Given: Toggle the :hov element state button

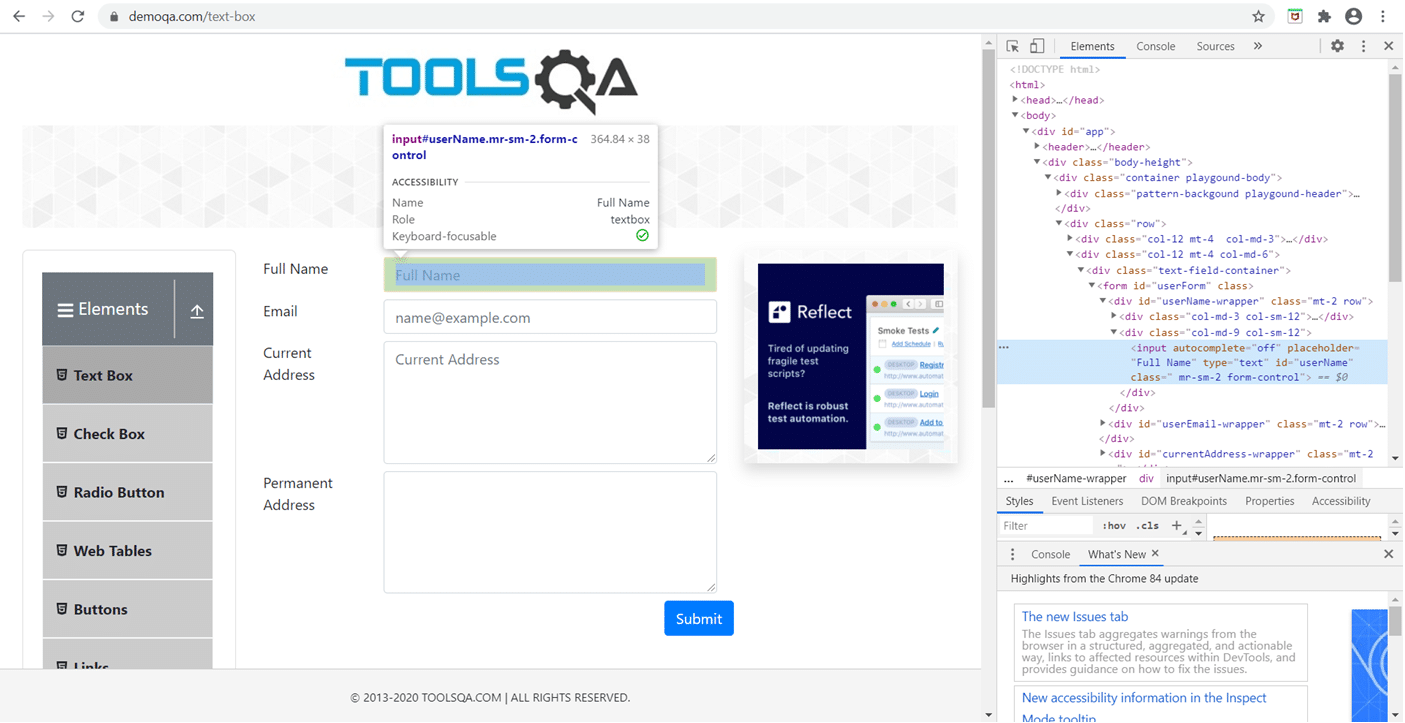Looking at the screenshot, I should coord(1114,525).
